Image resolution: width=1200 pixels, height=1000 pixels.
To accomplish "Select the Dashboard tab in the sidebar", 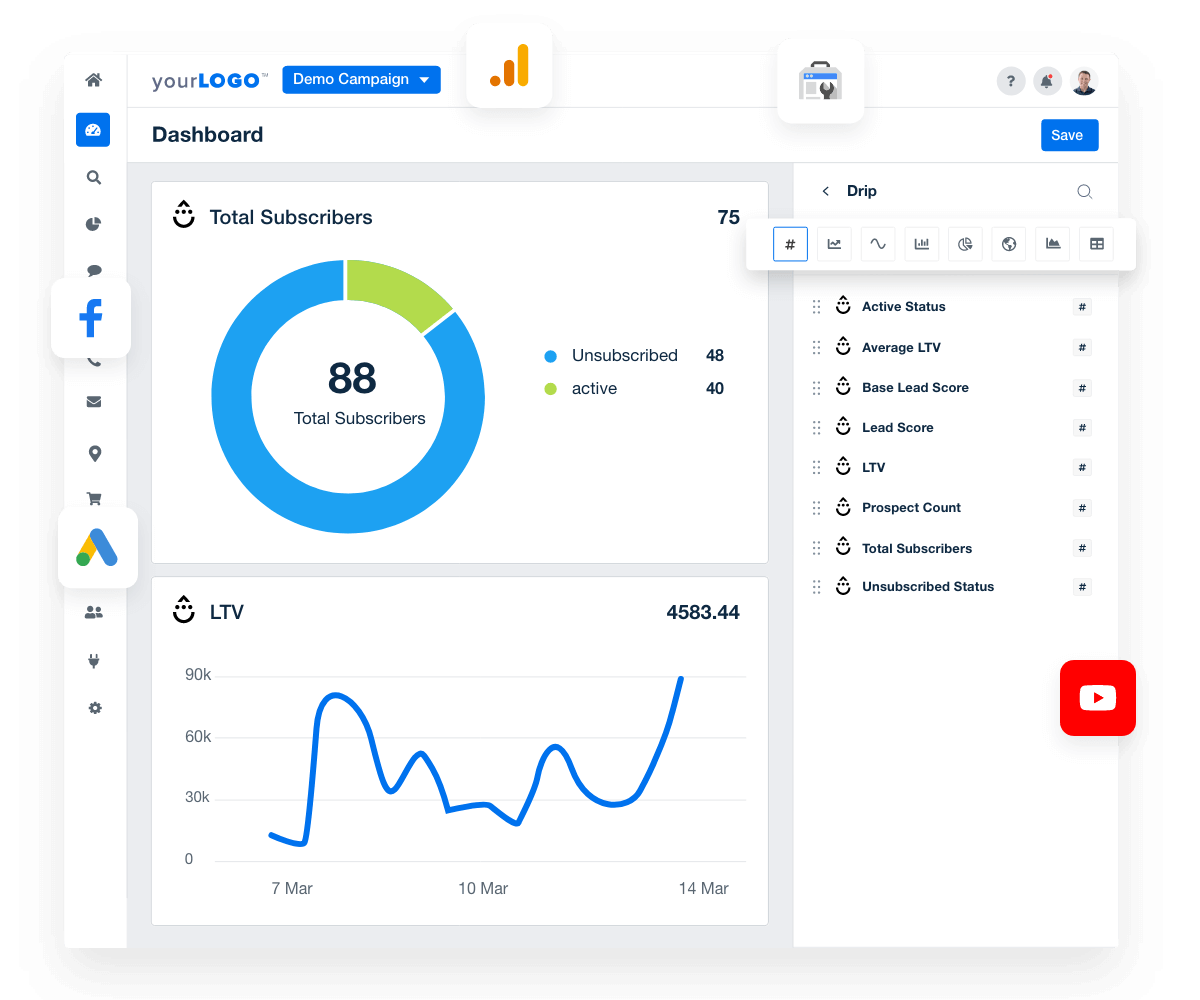I will (x=93, y=129).
